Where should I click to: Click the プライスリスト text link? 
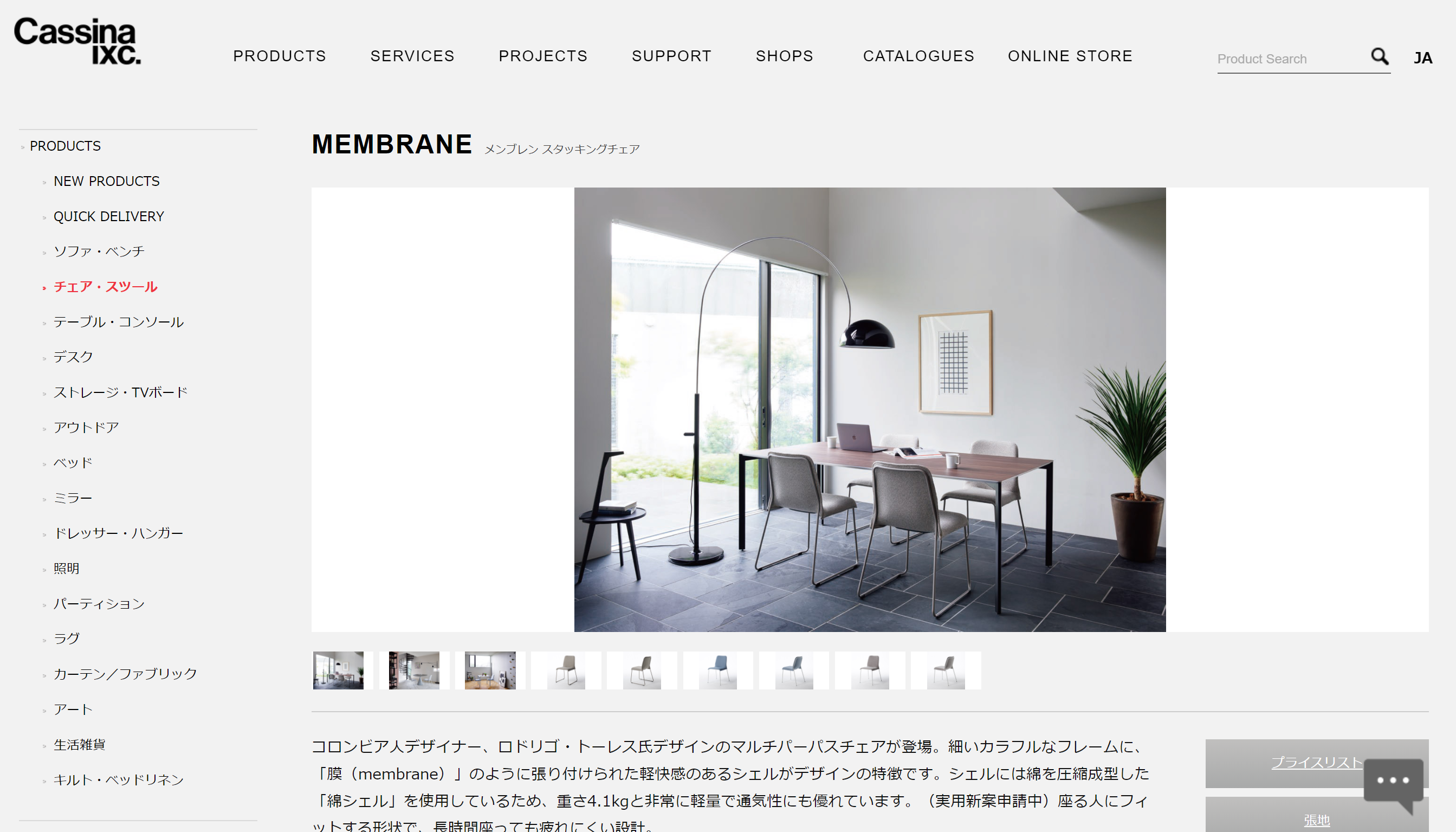click(x=1312, y=763)
